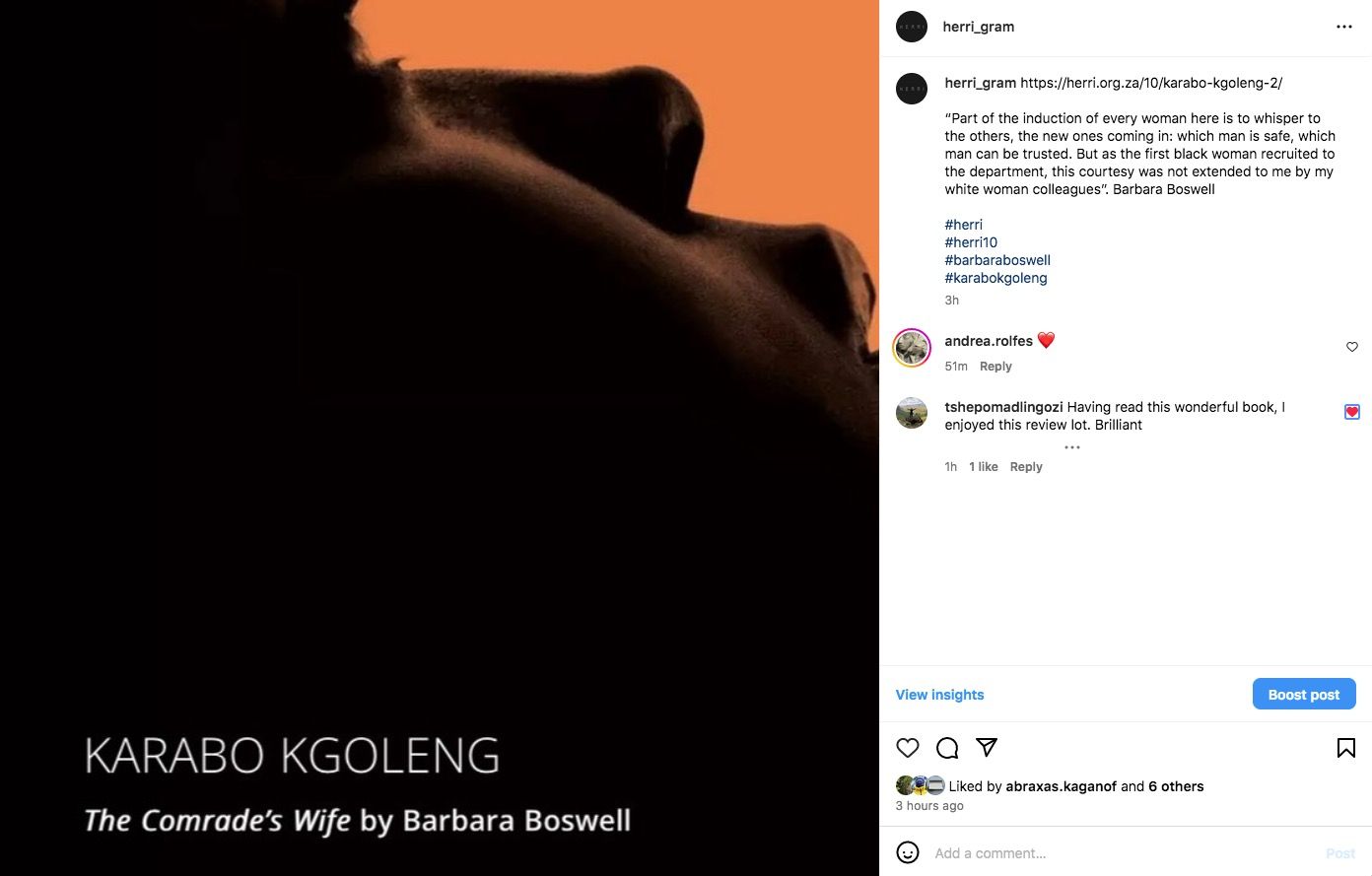Viewport: 1372px width, 876px height.
Task: Open #karabokgoleng hashtag
Action: pos(995,278)
